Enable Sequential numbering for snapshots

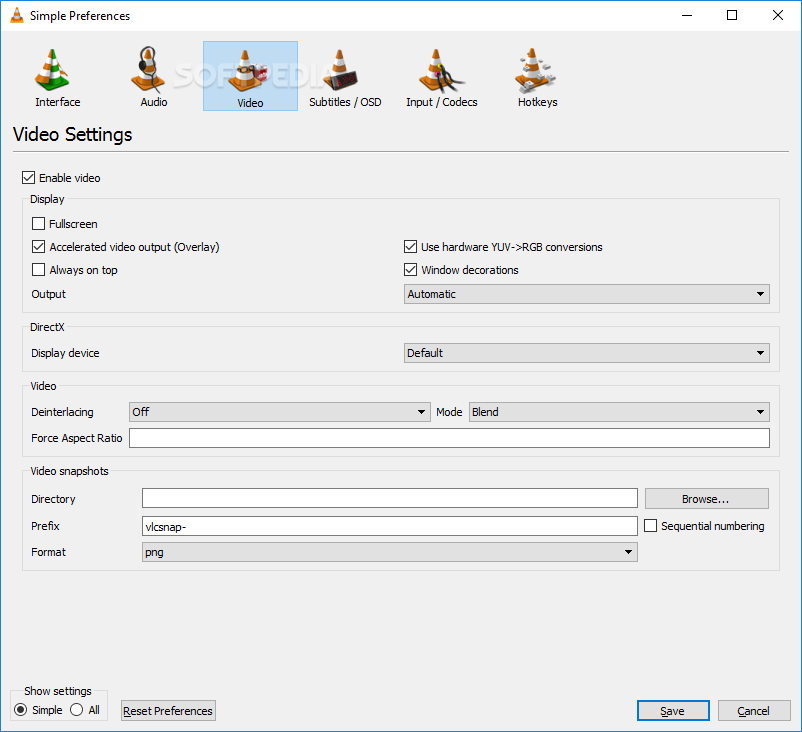click(650, 525)
